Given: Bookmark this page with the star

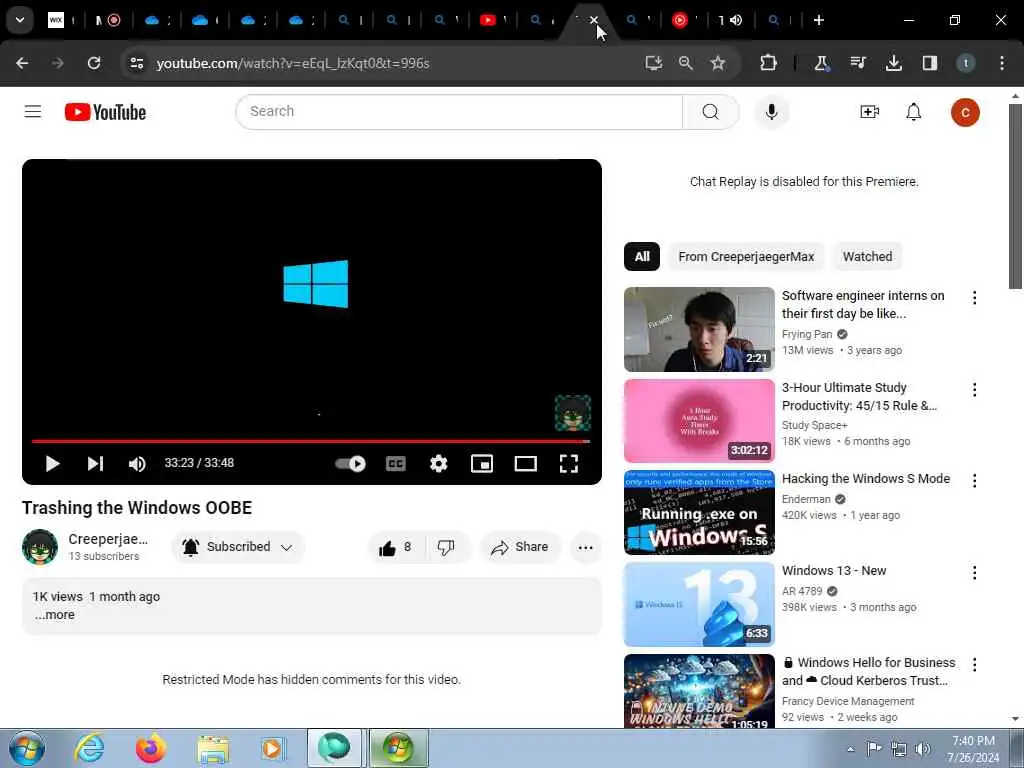Looking at the screenshot, I should pos(718,63).
